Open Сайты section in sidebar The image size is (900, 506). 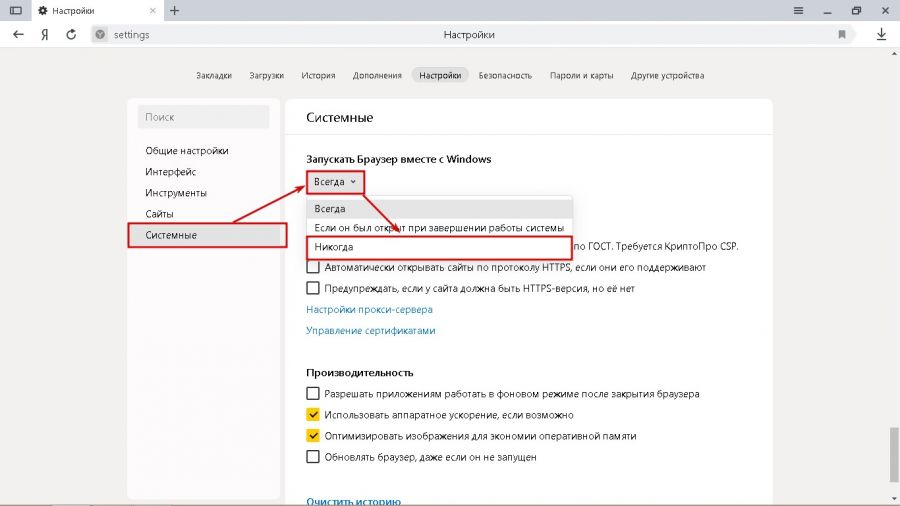(159, 214)
